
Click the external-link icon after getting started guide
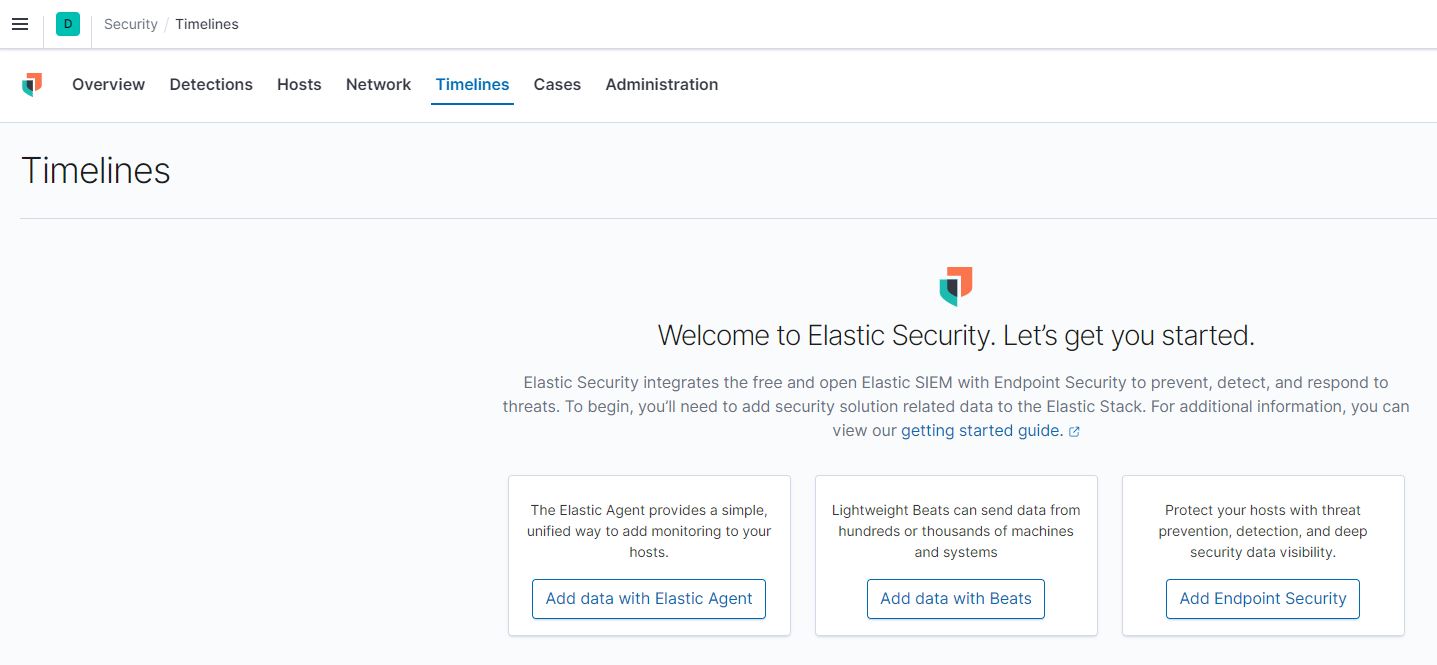pos(1075,431)
